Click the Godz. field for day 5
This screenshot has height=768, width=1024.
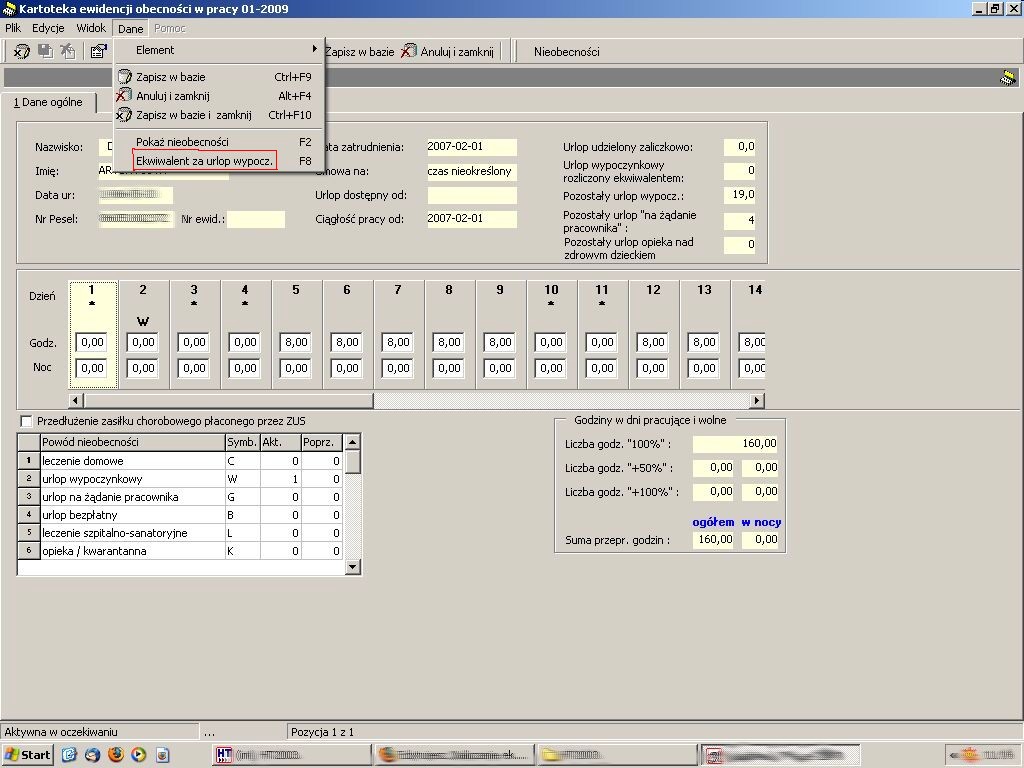296,342
